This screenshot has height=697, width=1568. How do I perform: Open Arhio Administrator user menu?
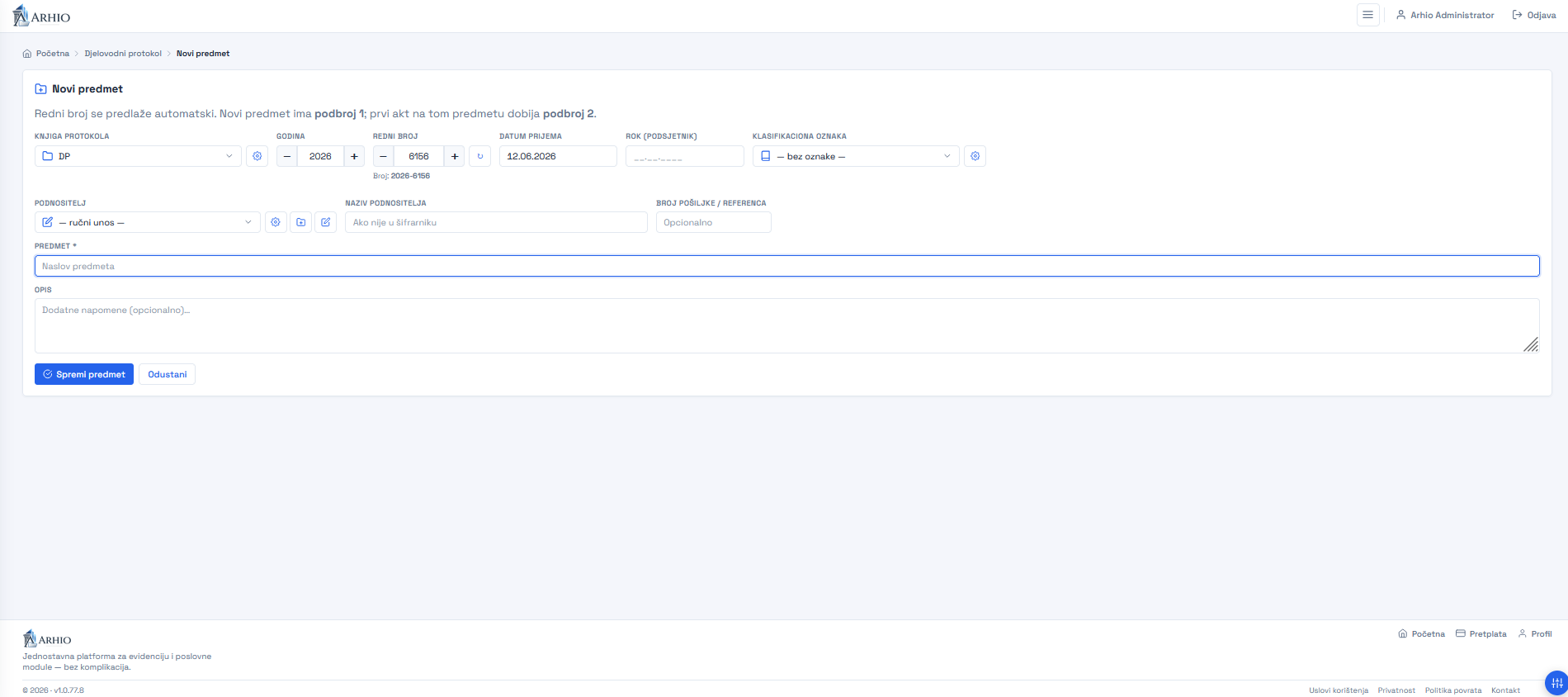click(x=1445, y=15)
